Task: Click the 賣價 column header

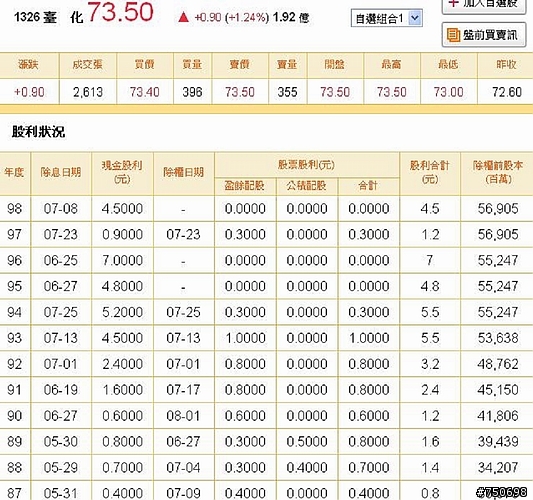Action: pos(240,64)
